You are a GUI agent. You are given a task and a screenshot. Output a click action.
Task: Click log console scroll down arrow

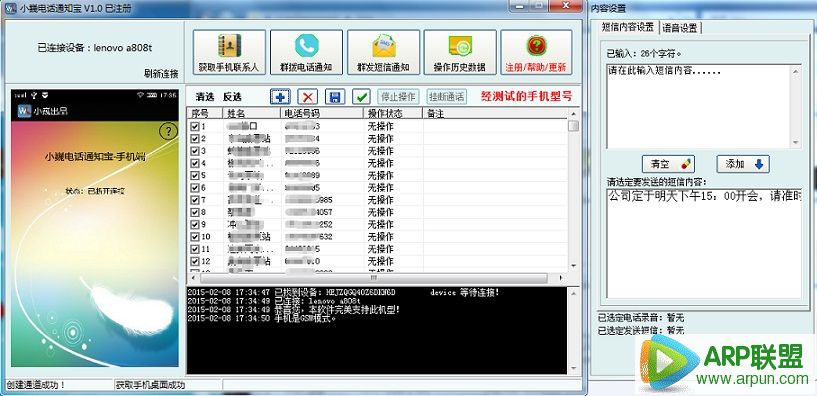coord(574,369)
